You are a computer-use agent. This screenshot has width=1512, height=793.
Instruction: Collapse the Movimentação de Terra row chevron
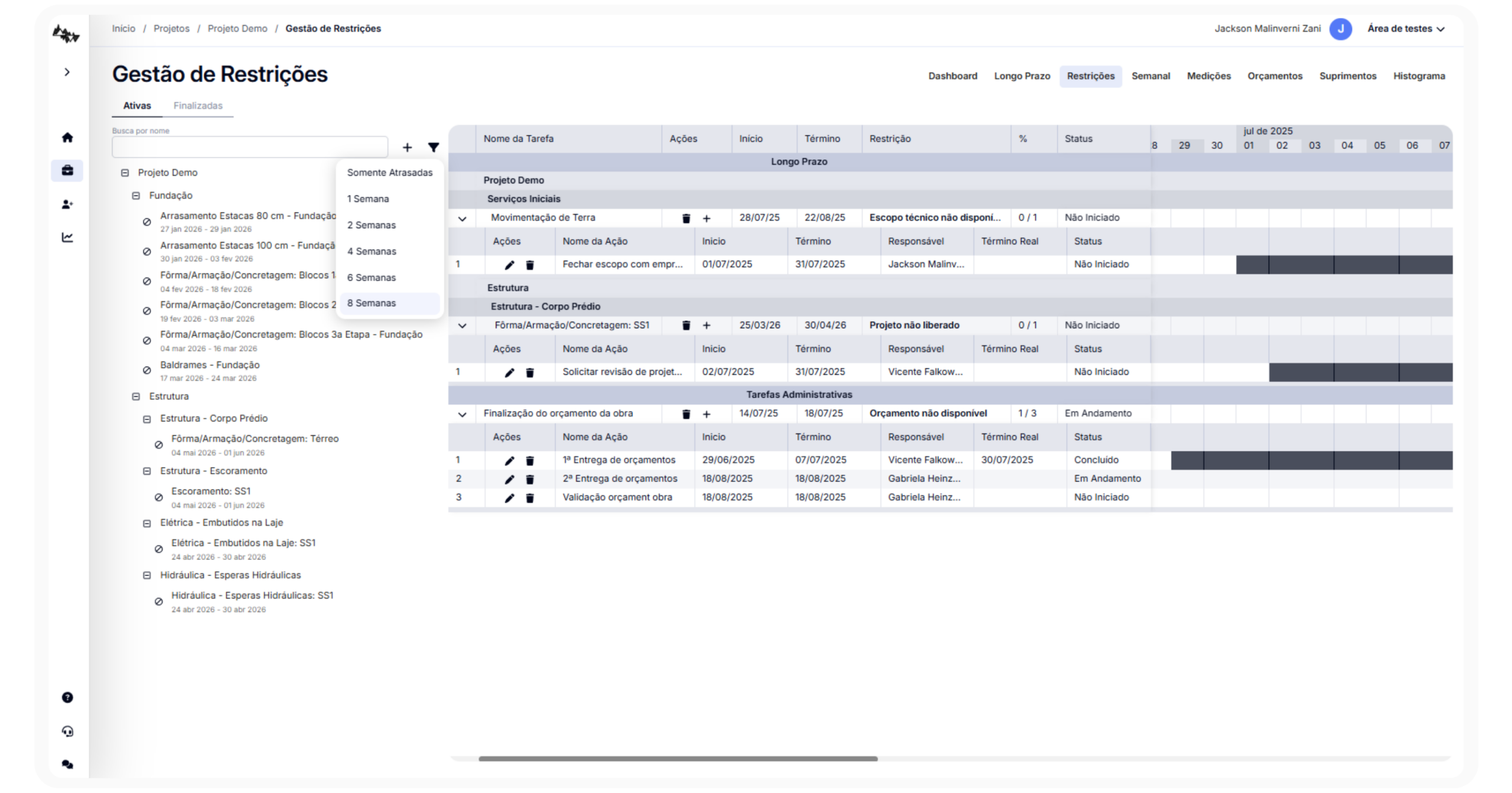(462, 219)
